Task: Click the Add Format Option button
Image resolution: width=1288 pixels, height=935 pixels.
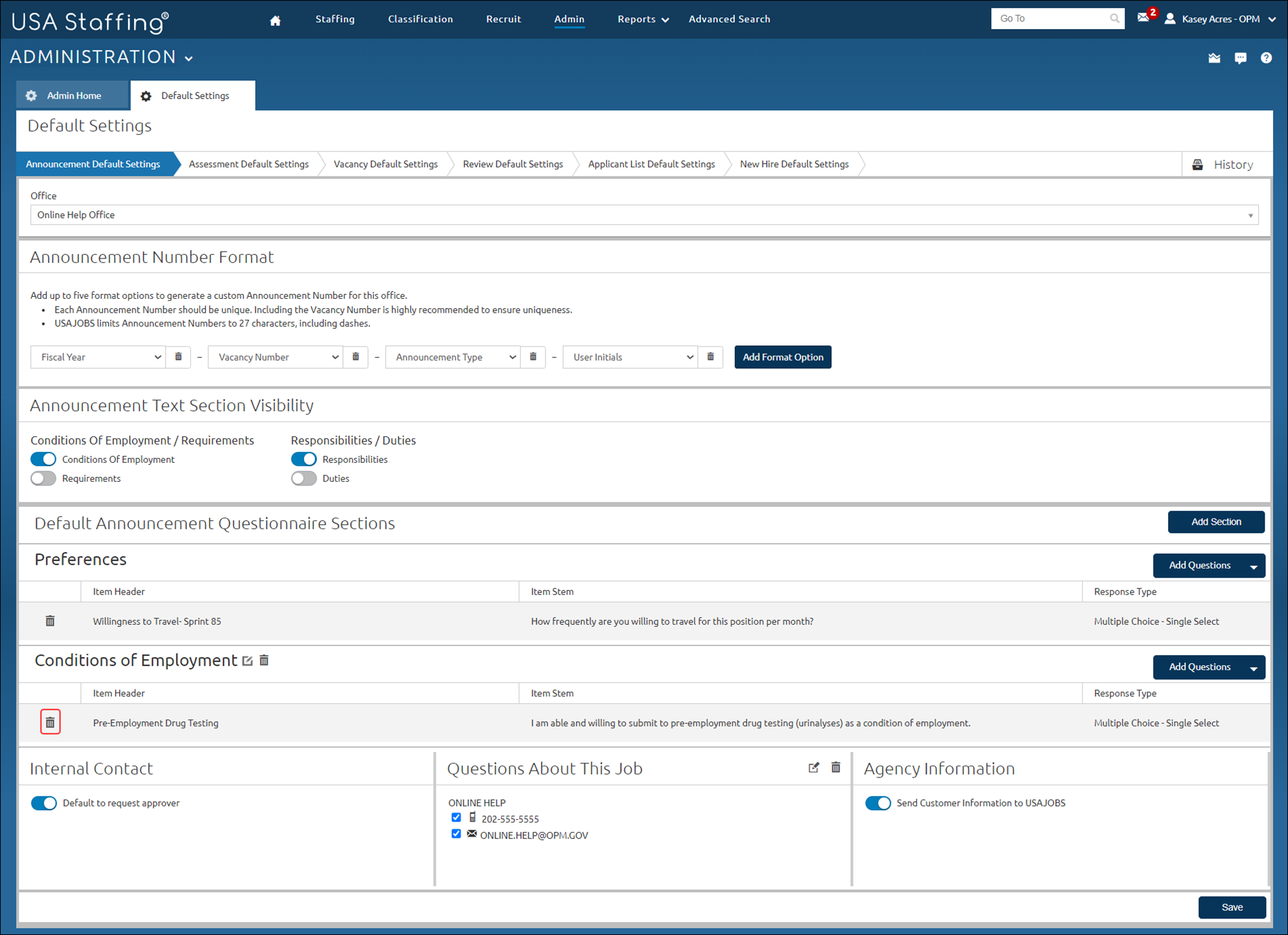Action: (x=783, y=357)
